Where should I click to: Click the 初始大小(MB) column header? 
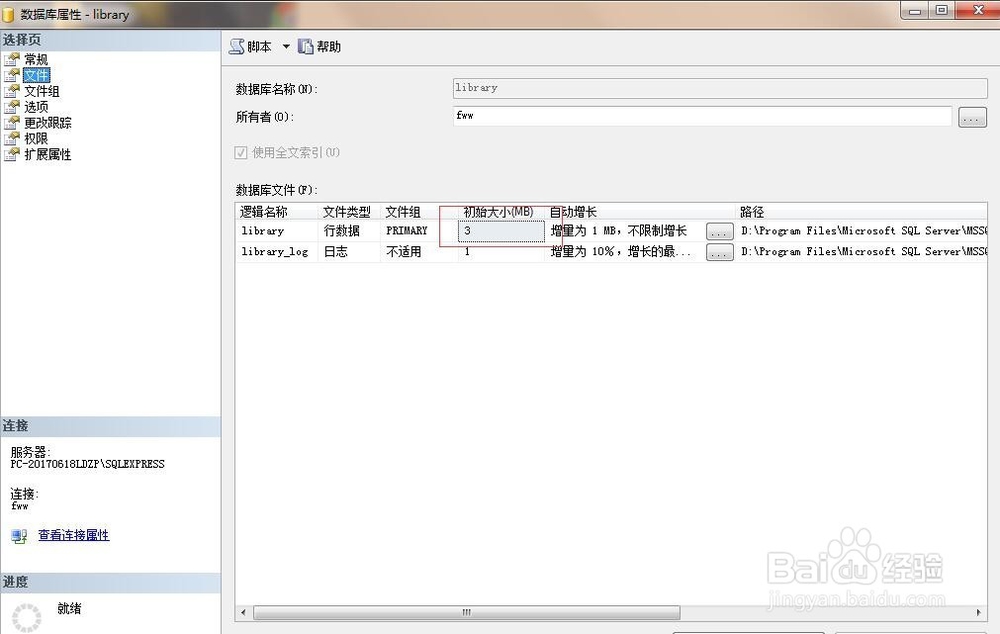tap(501, 212)
